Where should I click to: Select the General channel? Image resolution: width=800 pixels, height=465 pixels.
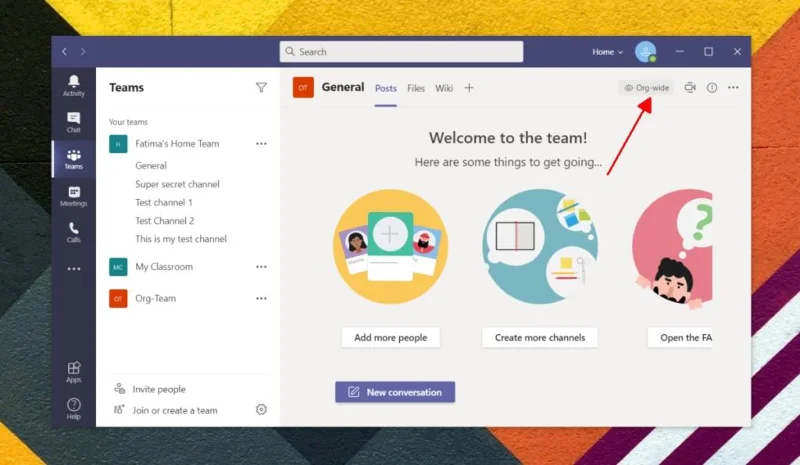pyautogui.click(x=151, y=165)
